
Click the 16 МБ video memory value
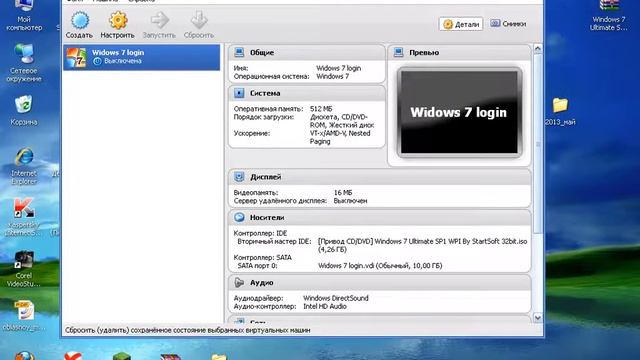342,193
